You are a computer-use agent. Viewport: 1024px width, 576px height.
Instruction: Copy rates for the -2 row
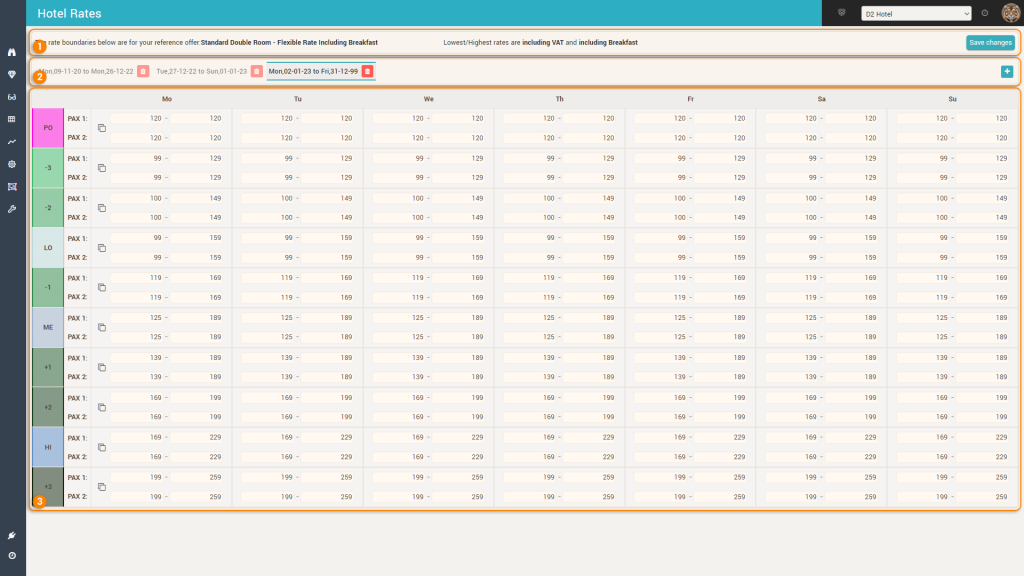tap(102, 208)
